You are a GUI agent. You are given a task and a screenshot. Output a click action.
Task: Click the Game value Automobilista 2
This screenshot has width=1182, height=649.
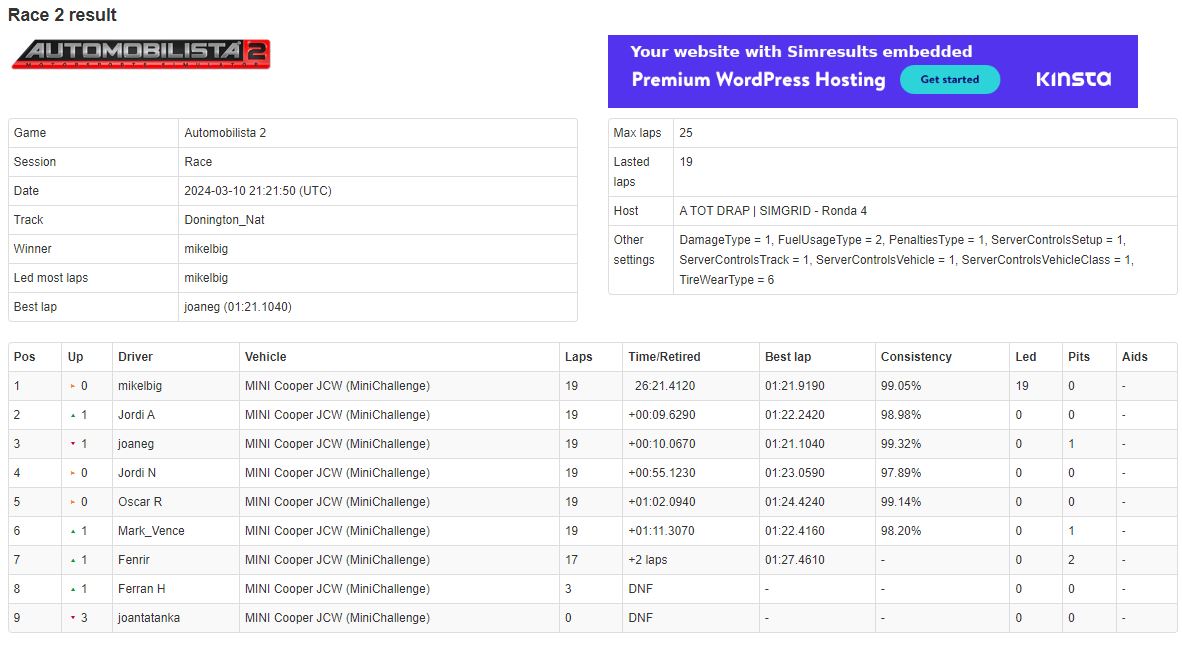225,133
